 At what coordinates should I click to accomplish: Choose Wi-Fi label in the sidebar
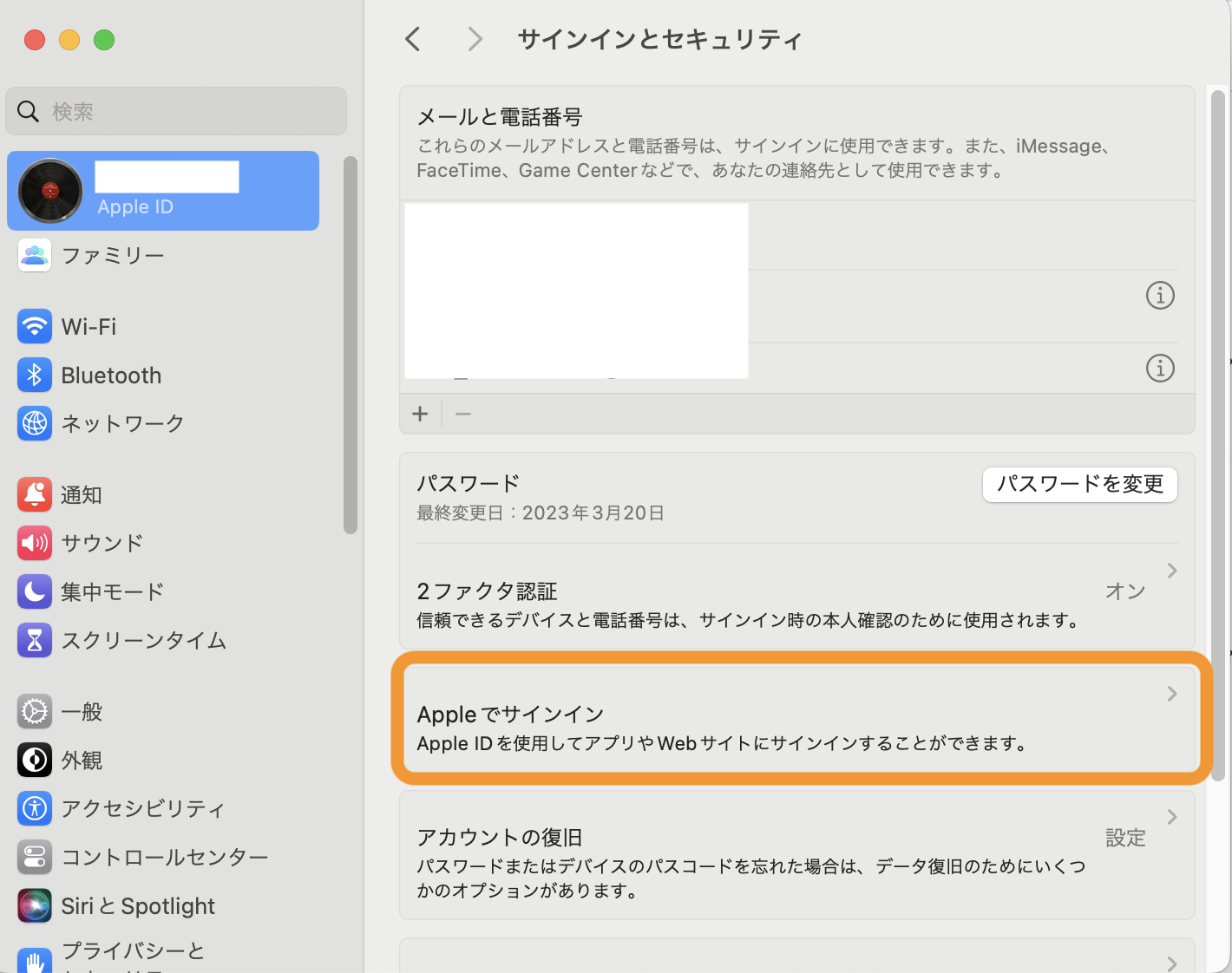coord(88,326)
